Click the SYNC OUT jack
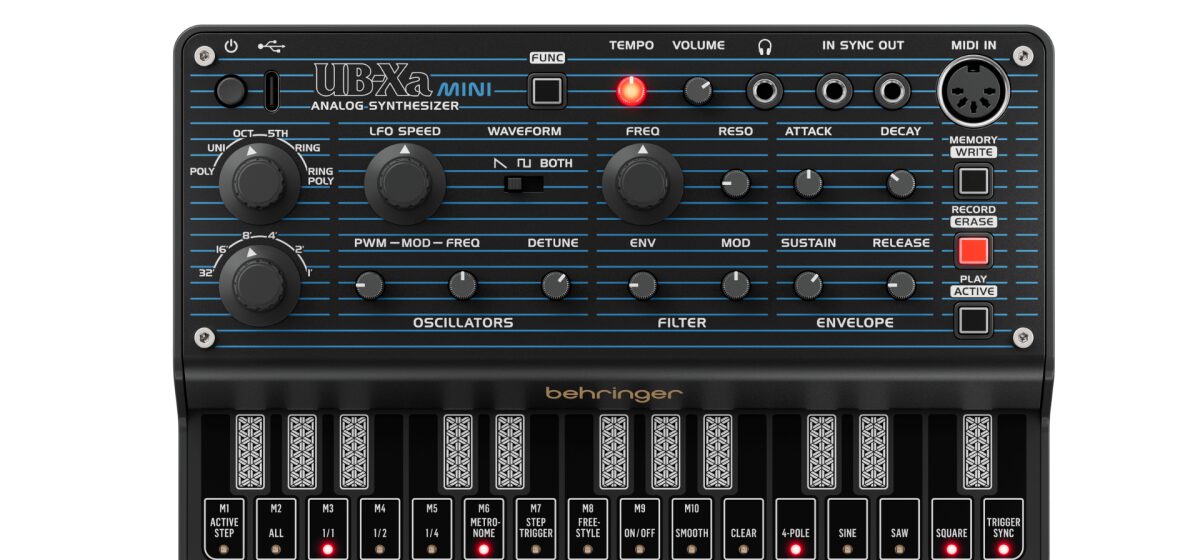 (x=893, y=92)
